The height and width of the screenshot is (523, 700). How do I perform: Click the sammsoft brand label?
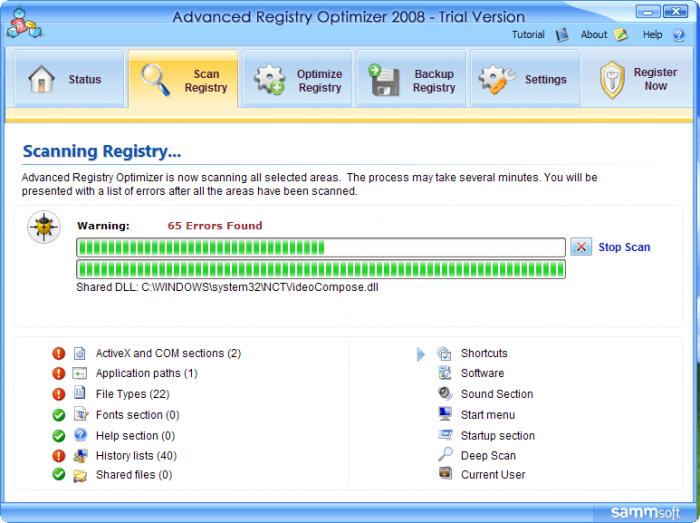645,512
